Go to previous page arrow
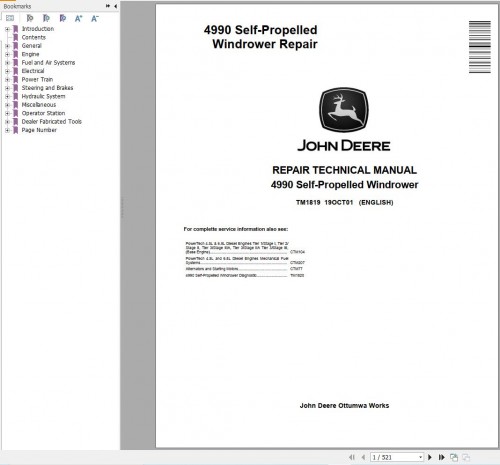 pyautogui.click(x=363, y=457)
